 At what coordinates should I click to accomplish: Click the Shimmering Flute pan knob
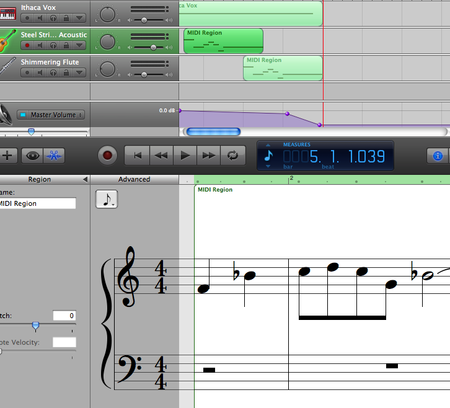tap(107, 69)
